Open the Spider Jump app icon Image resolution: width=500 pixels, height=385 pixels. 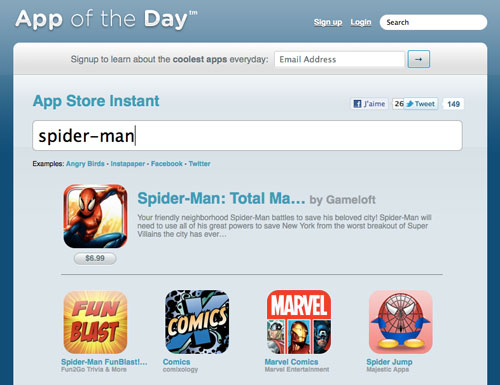[x=401, y=322]
